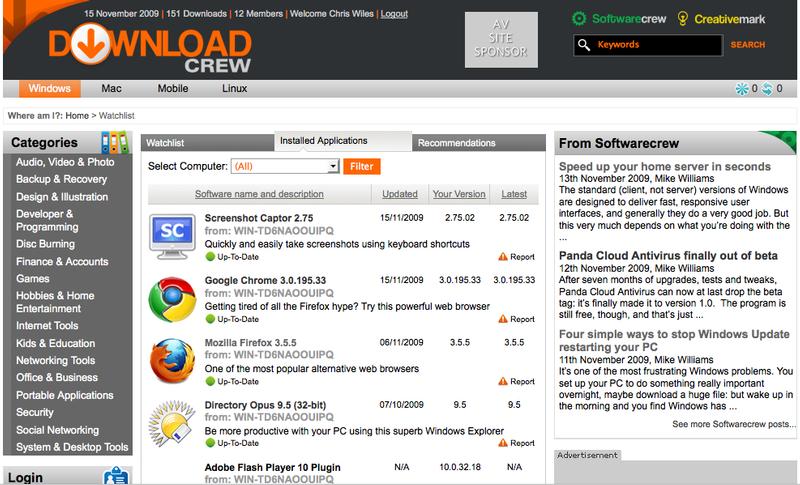
Task: Click the orange Filter button
Action: (x=362, y=166)
